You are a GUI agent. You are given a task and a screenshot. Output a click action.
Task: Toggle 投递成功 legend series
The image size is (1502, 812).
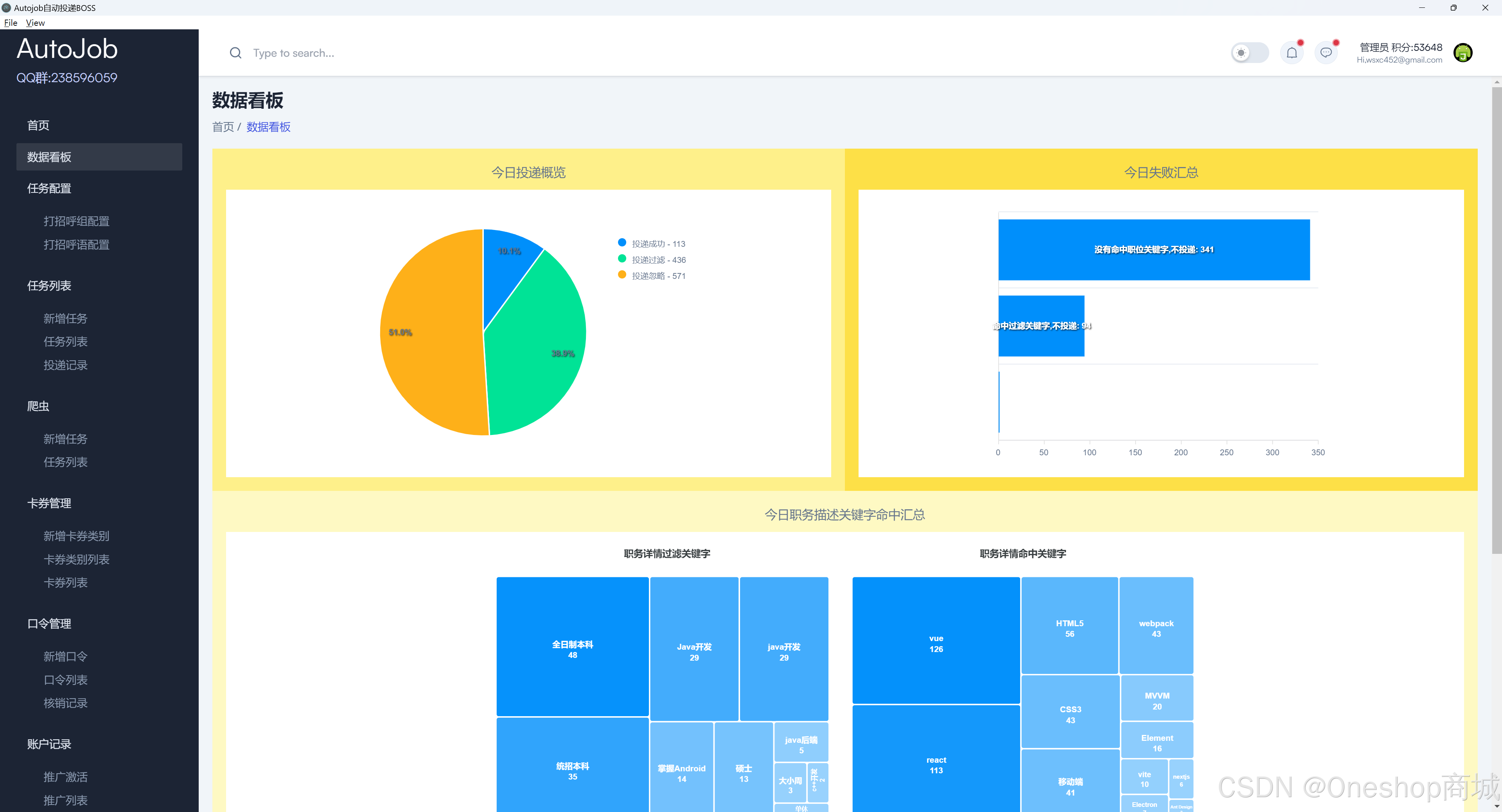651,244
